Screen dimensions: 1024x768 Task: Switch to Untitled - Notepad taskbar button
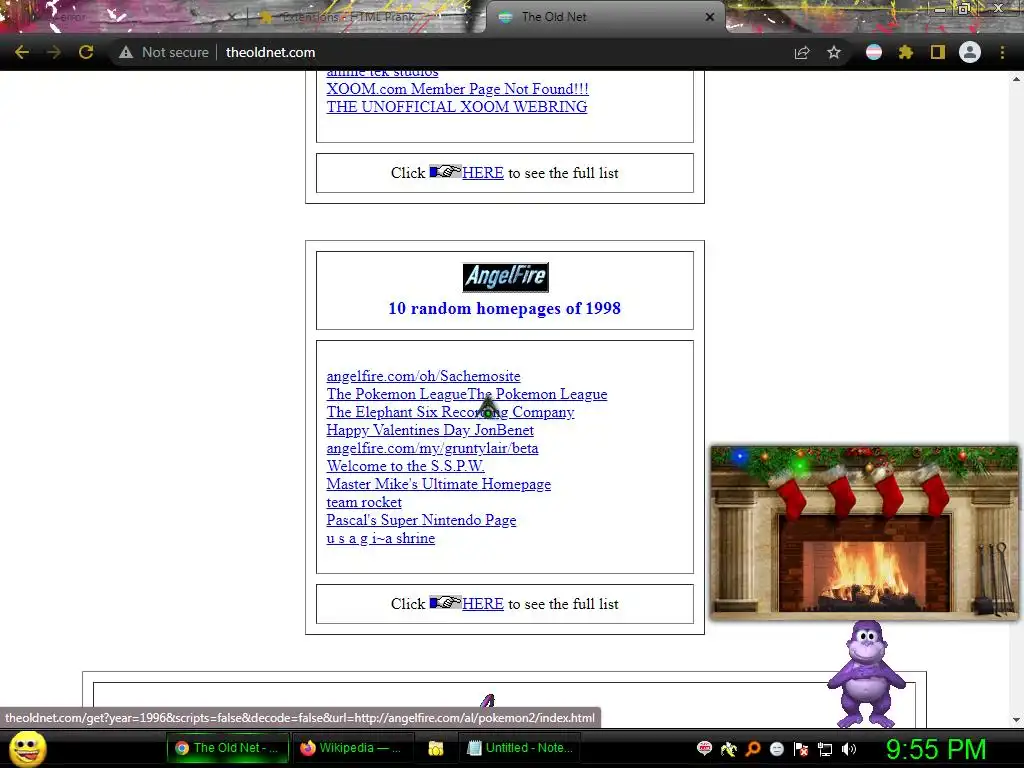[x=520, y=748]
